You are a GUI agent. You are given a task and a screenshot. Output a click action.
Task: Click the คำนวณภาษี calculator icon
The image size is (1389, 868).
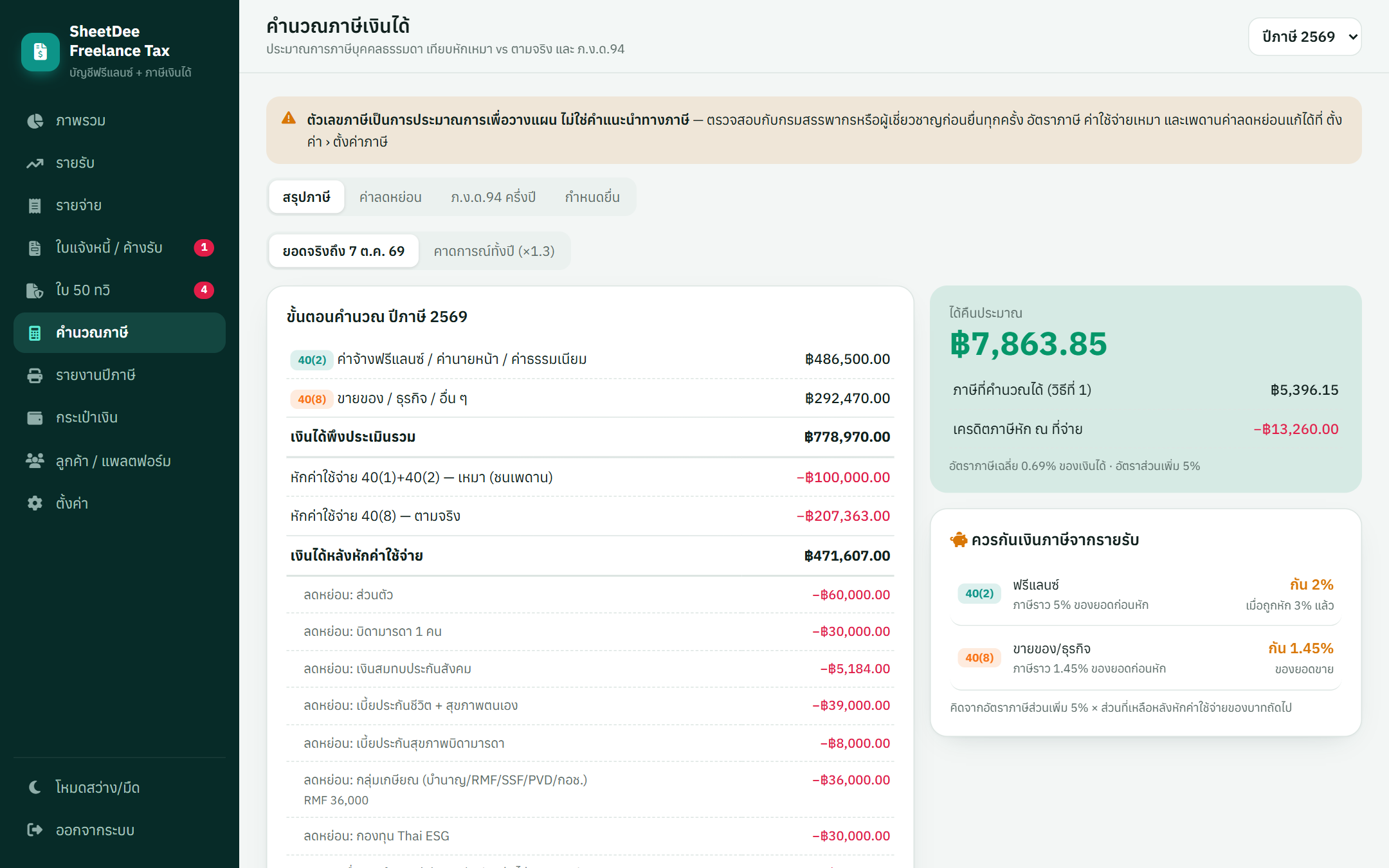(35, 333)
